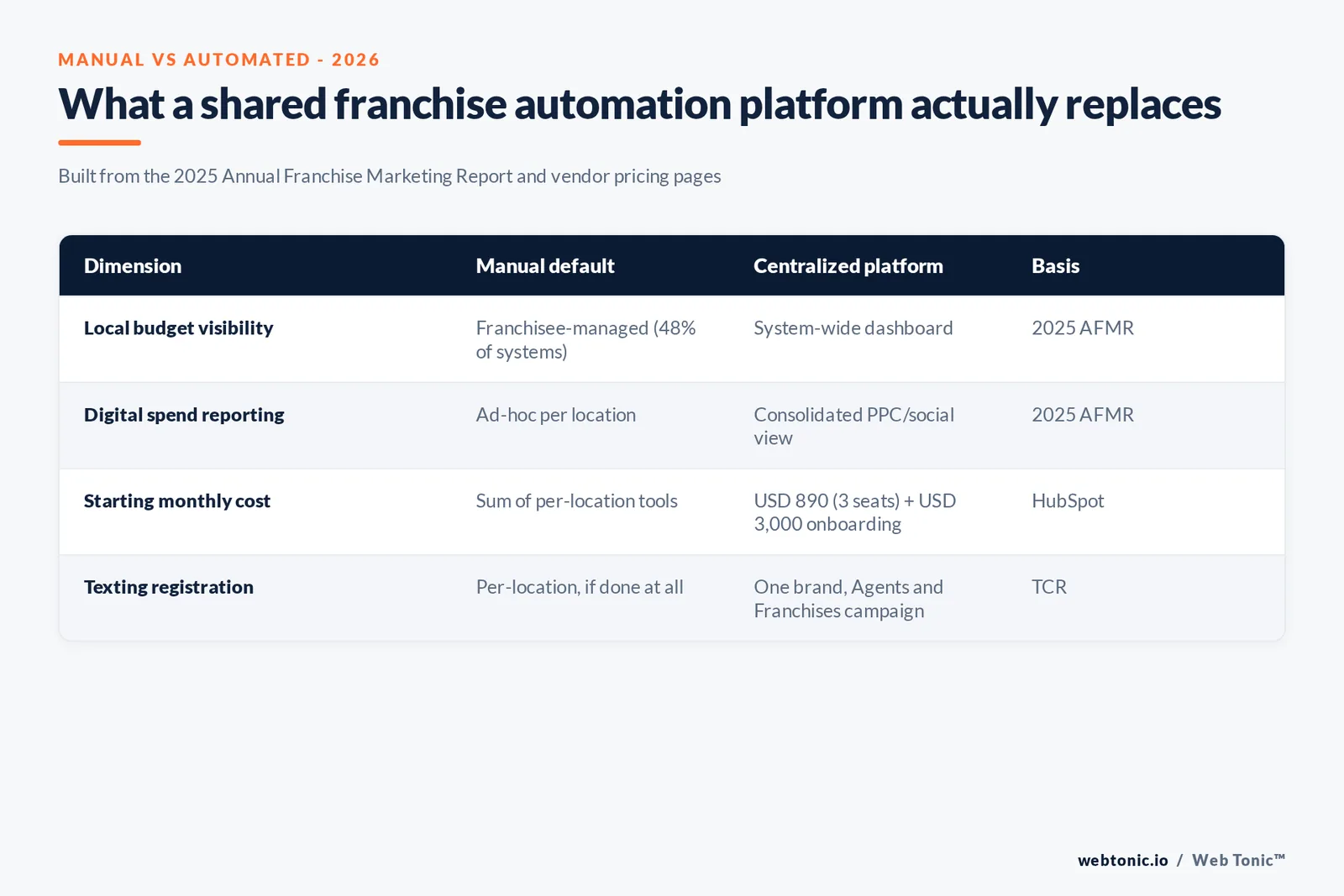Click the 'Franchisee-managed (48% of systems)' cell

point(585,340)
